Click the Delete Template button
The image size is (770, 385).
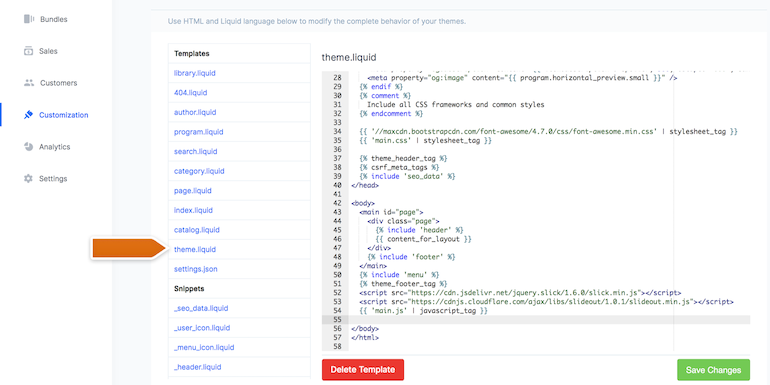(363, 370)
